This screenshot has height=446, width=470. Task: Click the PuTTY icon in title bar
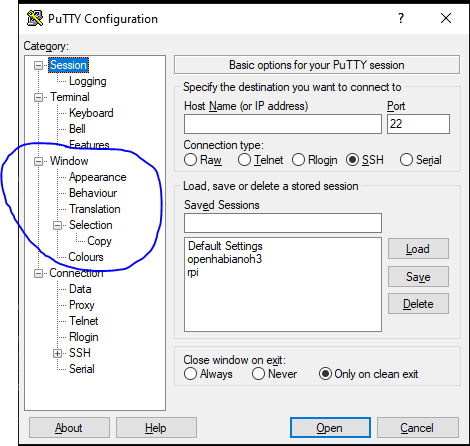[35, 18]
